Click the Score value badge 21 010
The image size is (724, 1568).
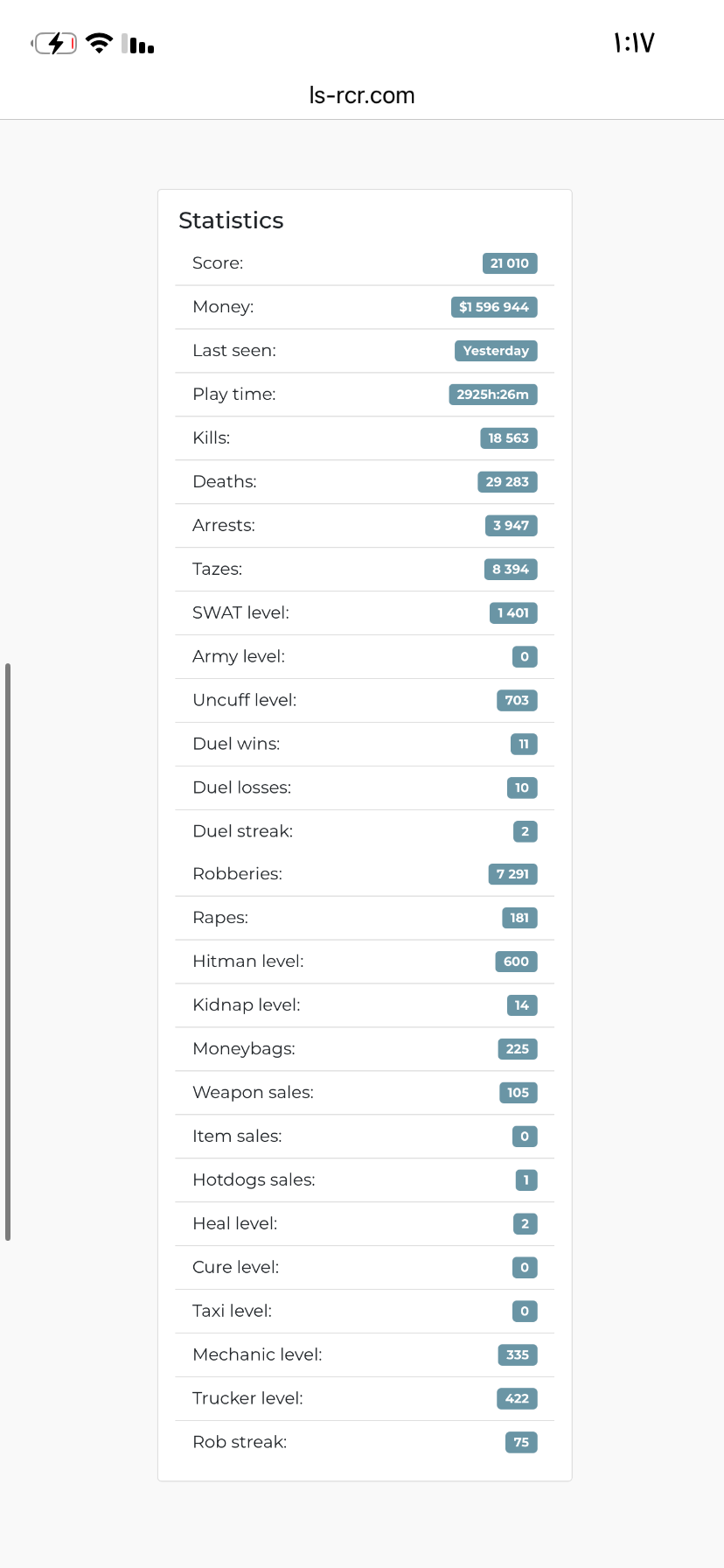click(510, 263)
